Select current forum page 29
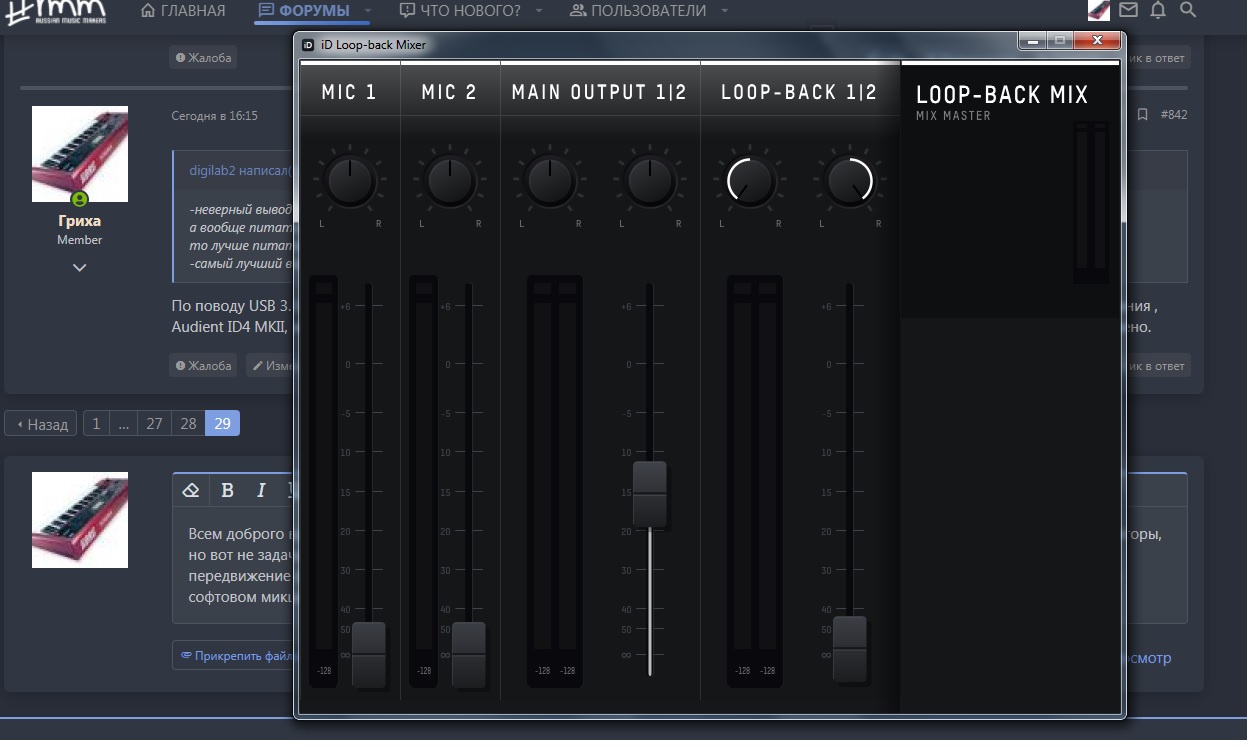 222,424
